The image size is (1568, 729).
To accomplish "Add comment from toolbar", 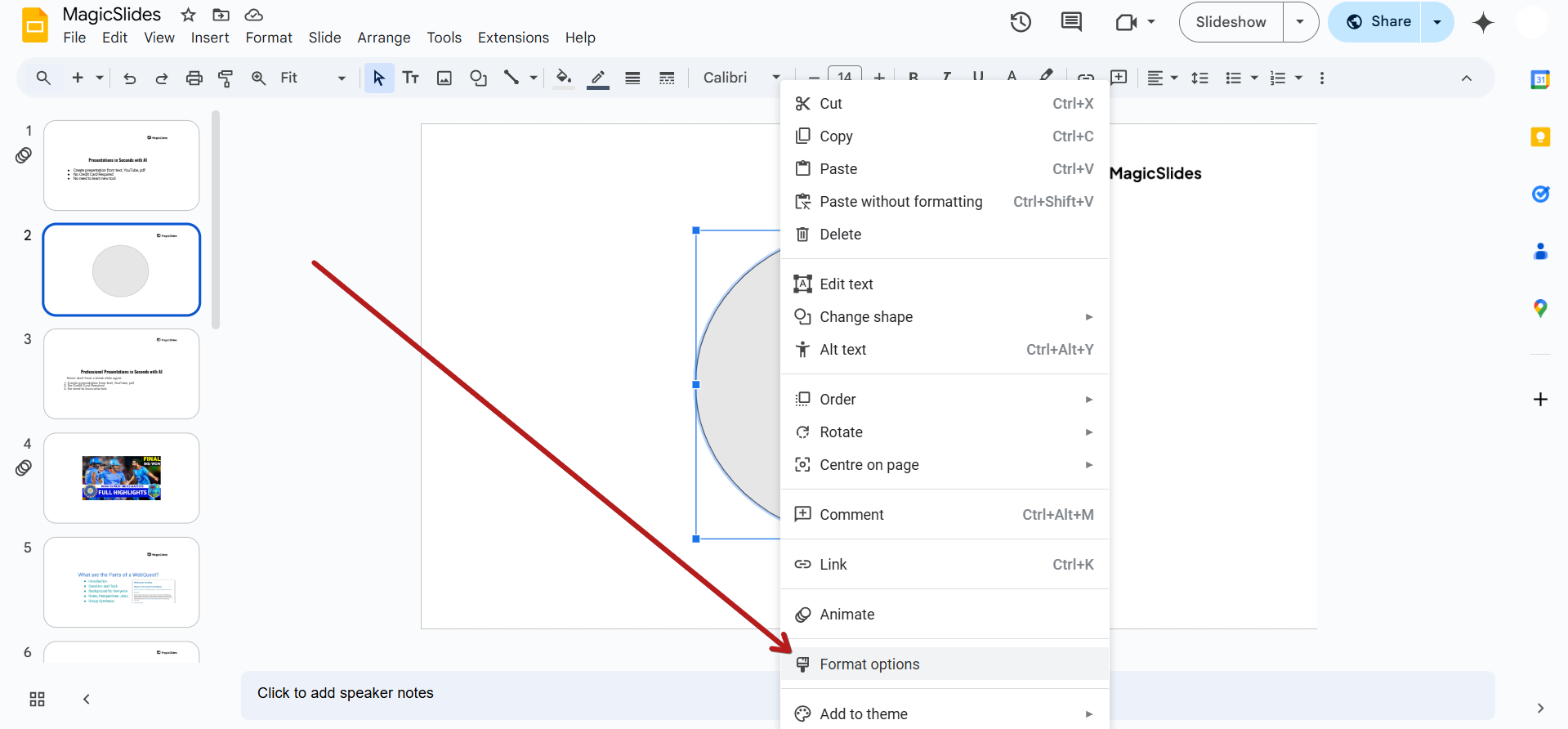I will 1119,78.
